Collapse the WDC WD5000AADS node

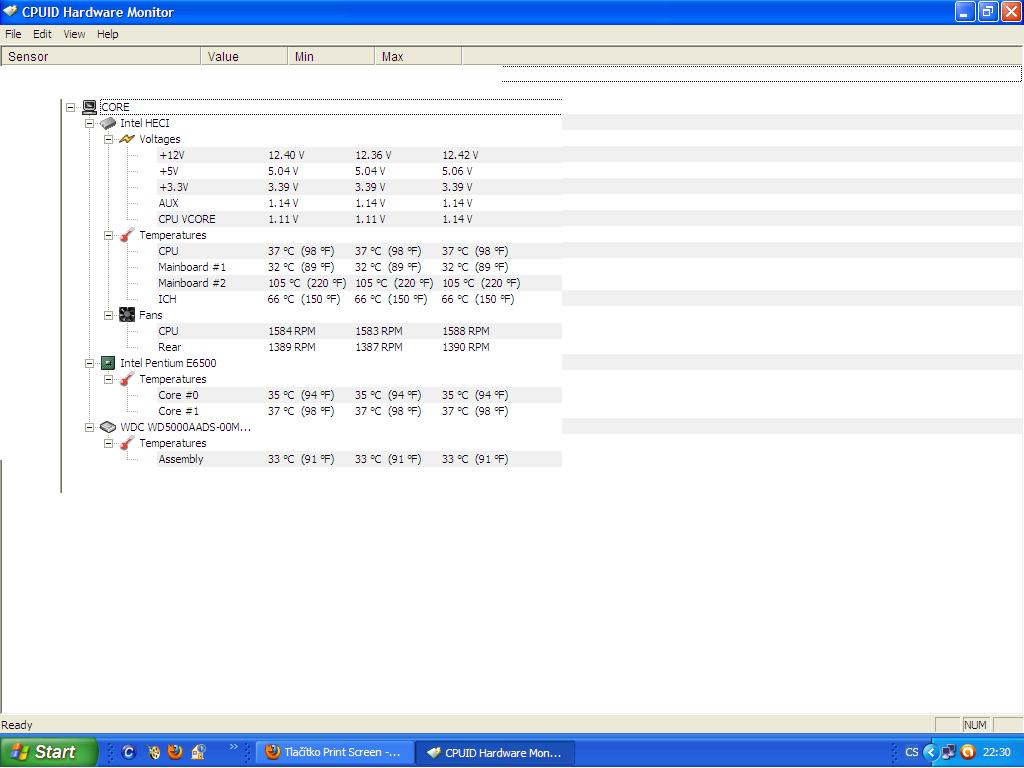pos(89,427)
